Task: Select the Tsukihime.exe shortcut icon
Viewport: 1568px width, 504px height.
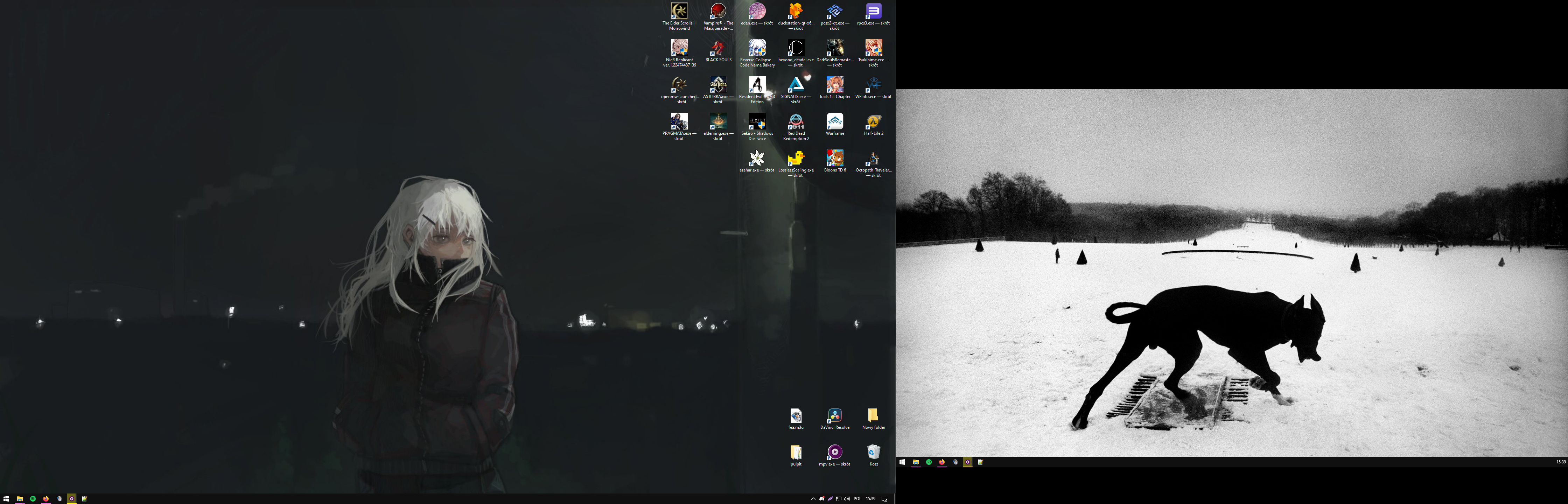Action: point(874,53)
